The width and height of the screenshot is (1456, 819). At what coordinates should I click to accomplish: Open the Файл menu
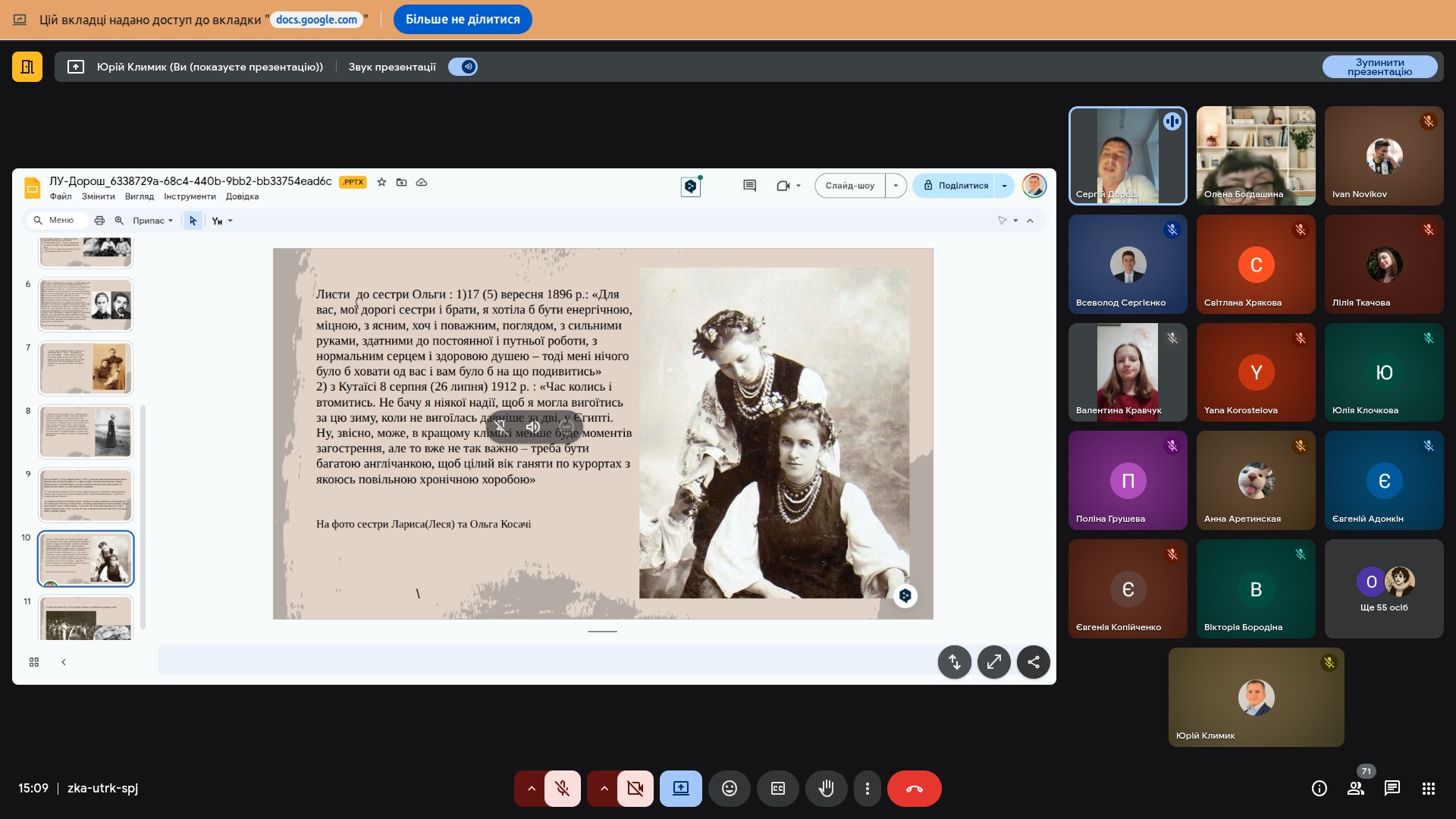pos(61,196)
